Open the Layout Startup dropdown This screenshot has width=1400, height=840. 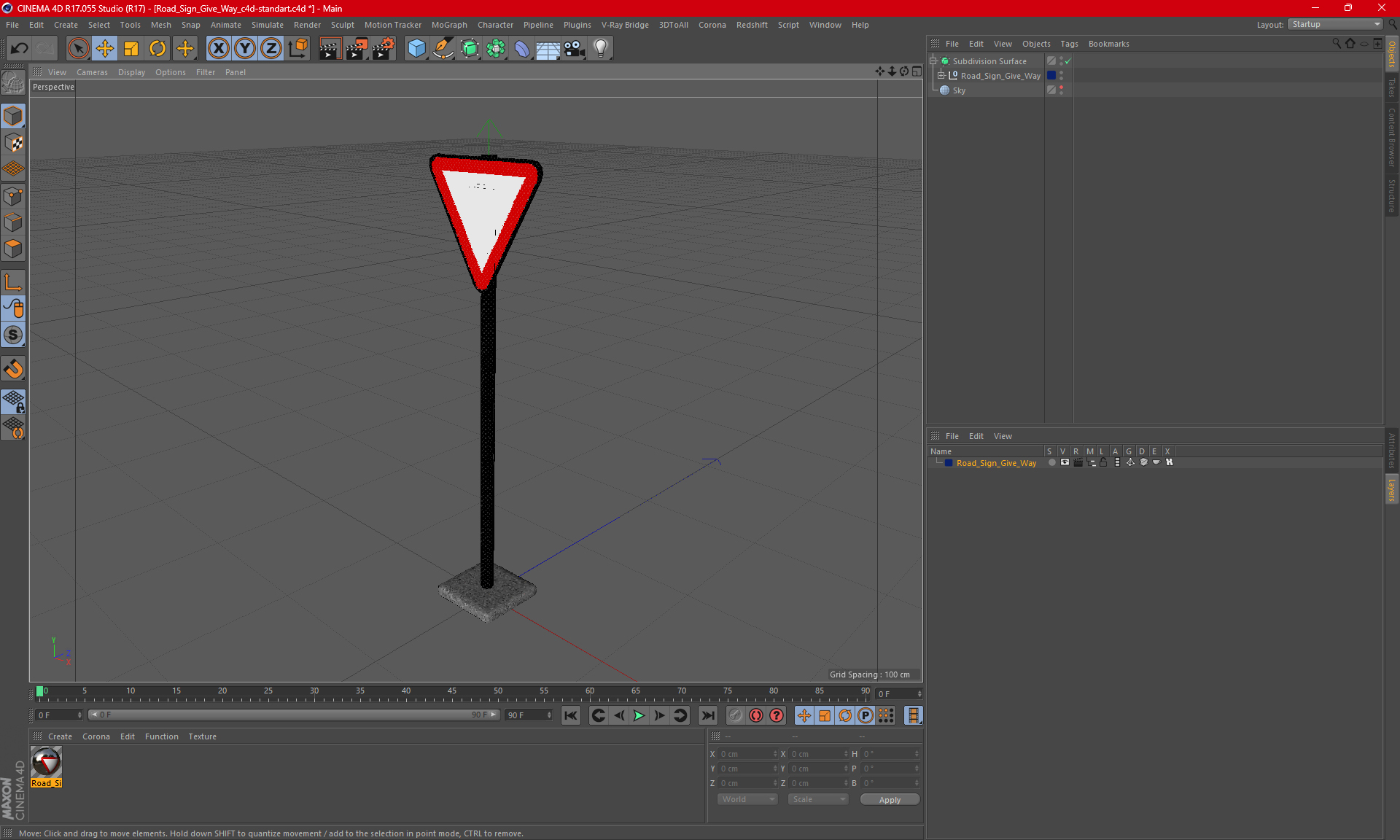1335,24
